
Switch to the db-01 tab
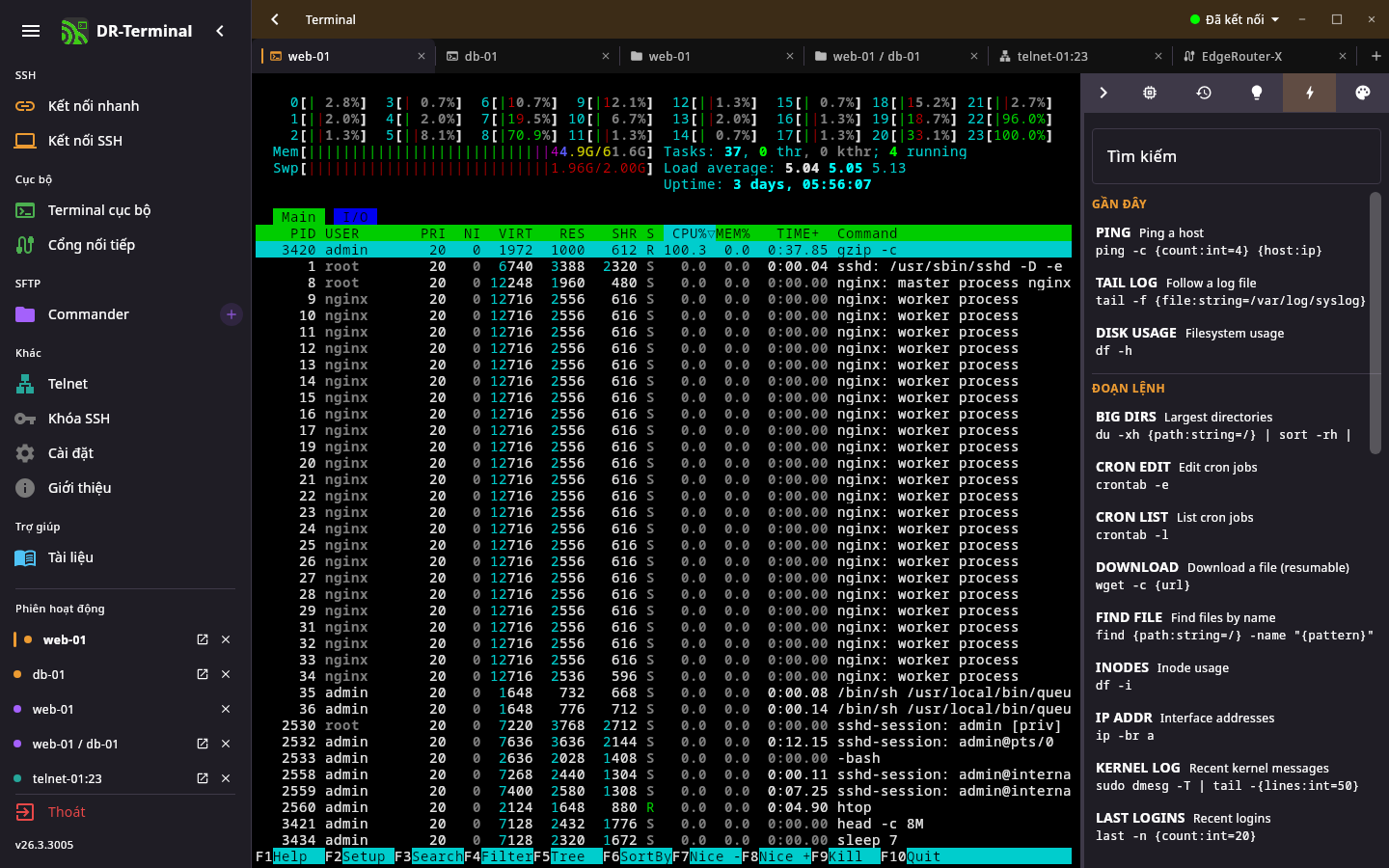point(528,56)
